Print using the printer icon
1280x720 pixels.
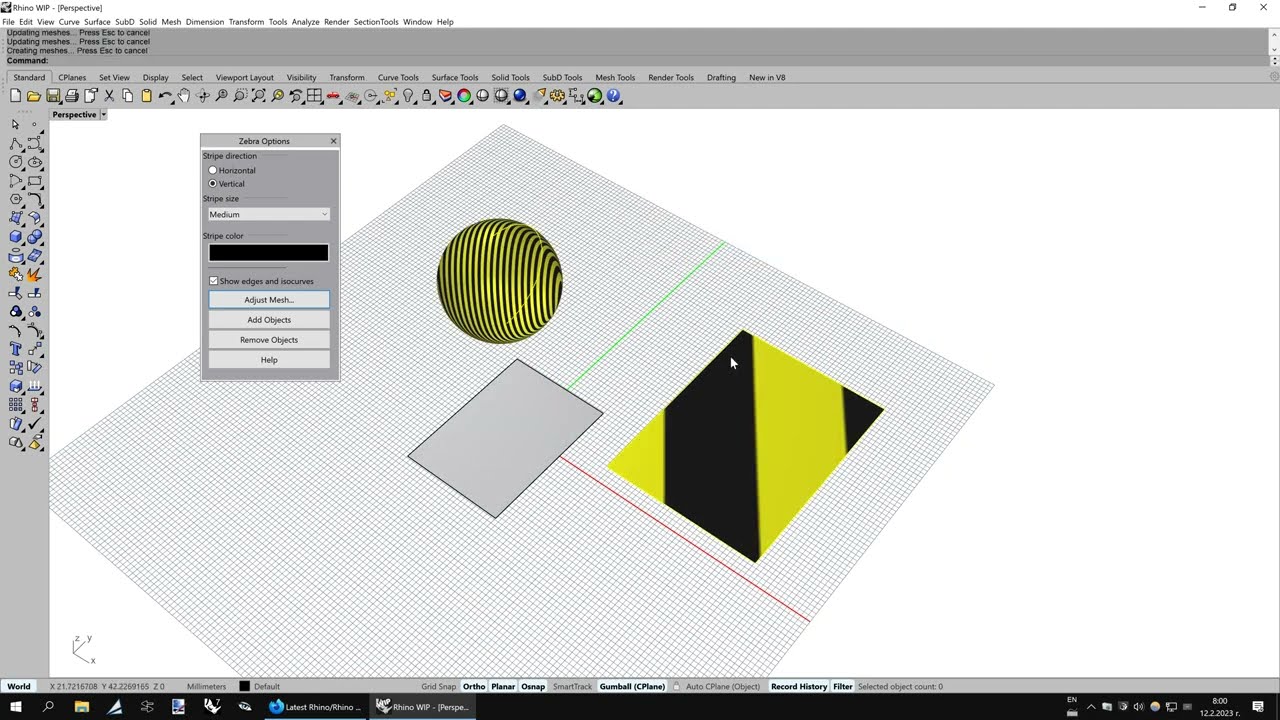[71, 96]
